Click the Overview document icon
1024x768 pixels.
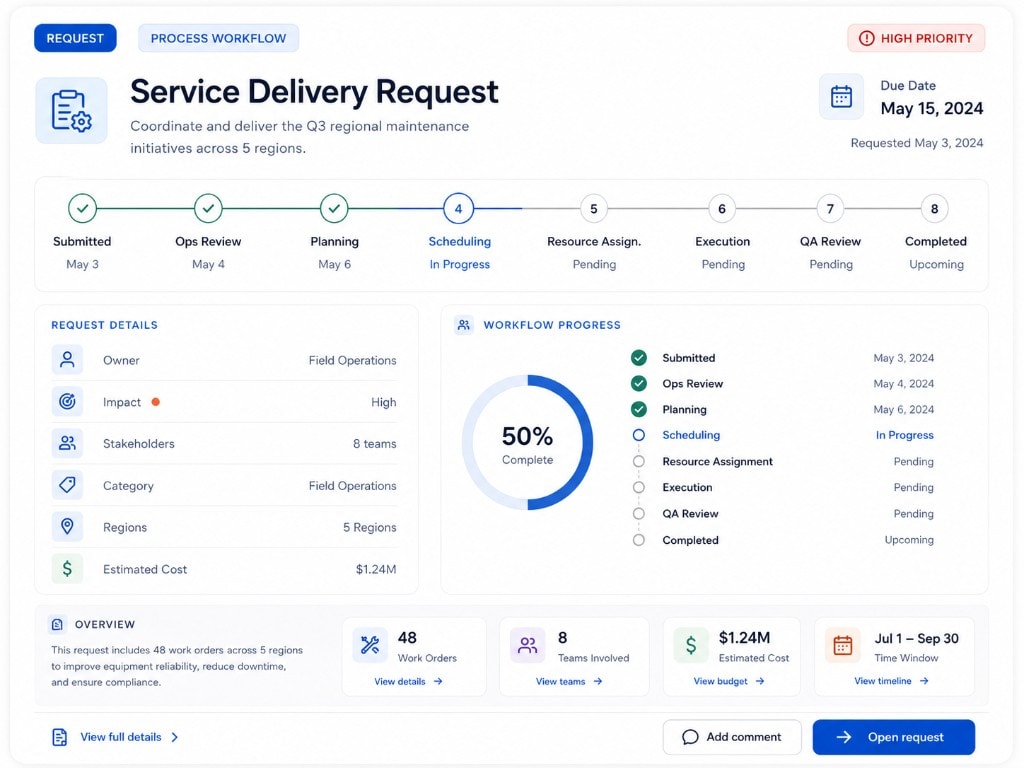57,624
